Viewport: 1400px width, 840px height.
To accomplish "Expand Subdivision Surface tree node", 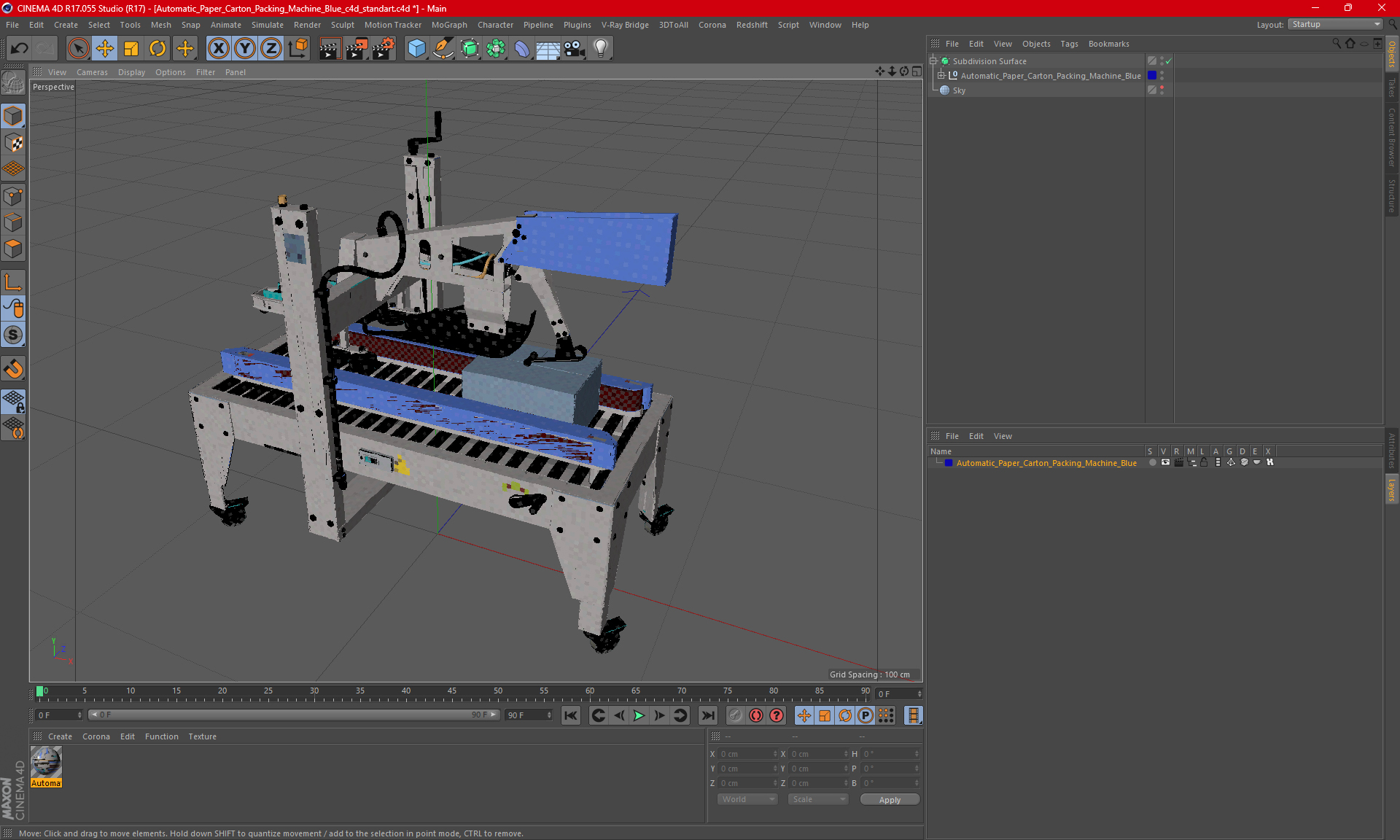I will coord(933,61).
